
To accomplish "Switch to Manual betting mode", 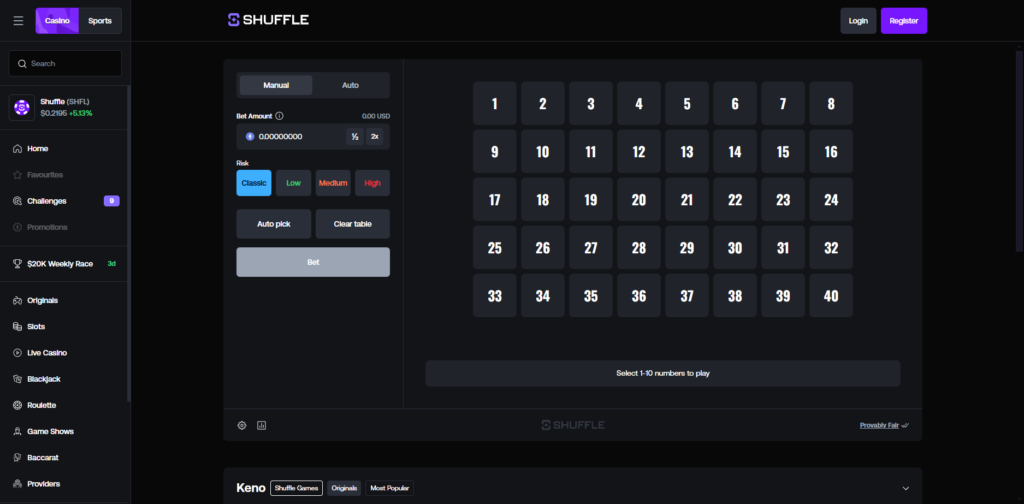I will pyautogui.click(x=276, y=86).
